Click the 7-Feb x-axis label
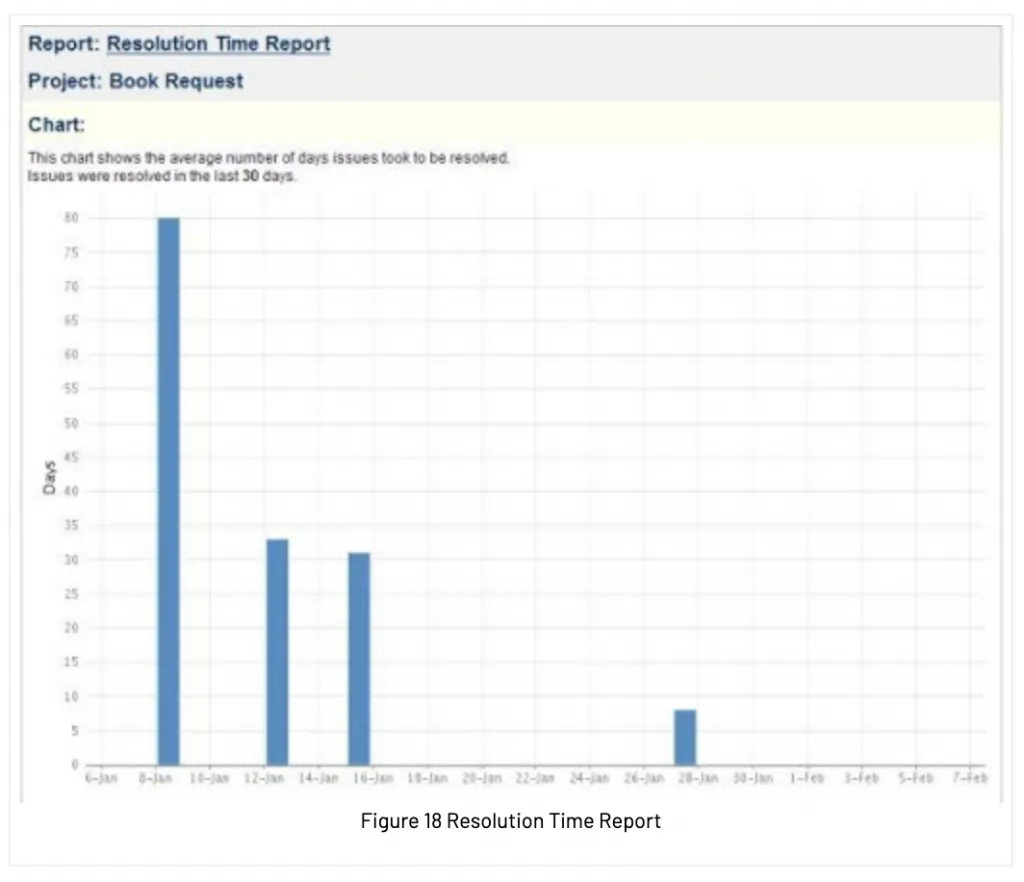1024x882 pixels. pos(970,778)
